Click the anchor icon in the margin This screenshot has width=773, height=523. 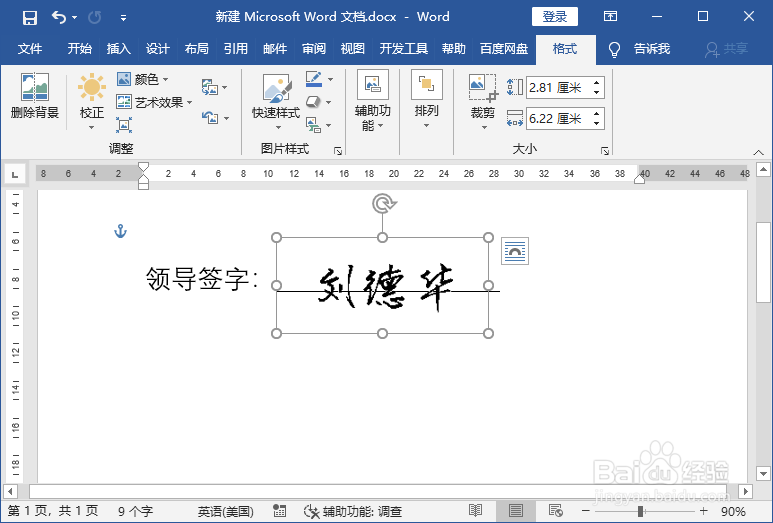pos(121,231)
